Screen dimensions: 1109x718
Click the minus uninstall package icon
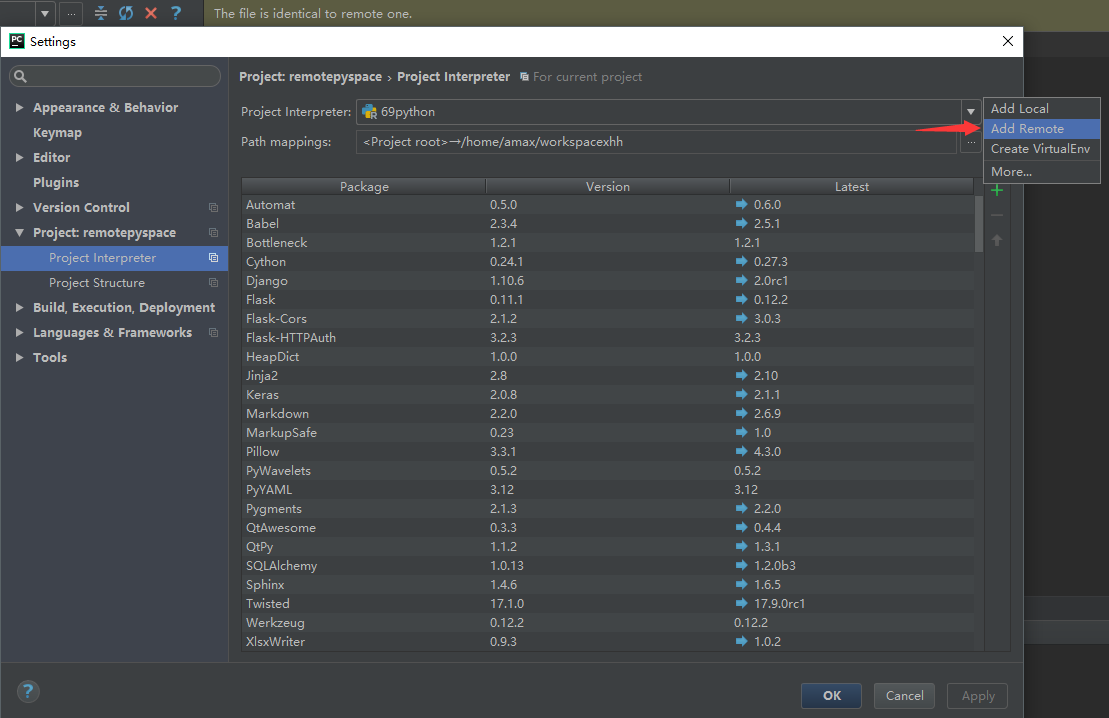(997, 215)
